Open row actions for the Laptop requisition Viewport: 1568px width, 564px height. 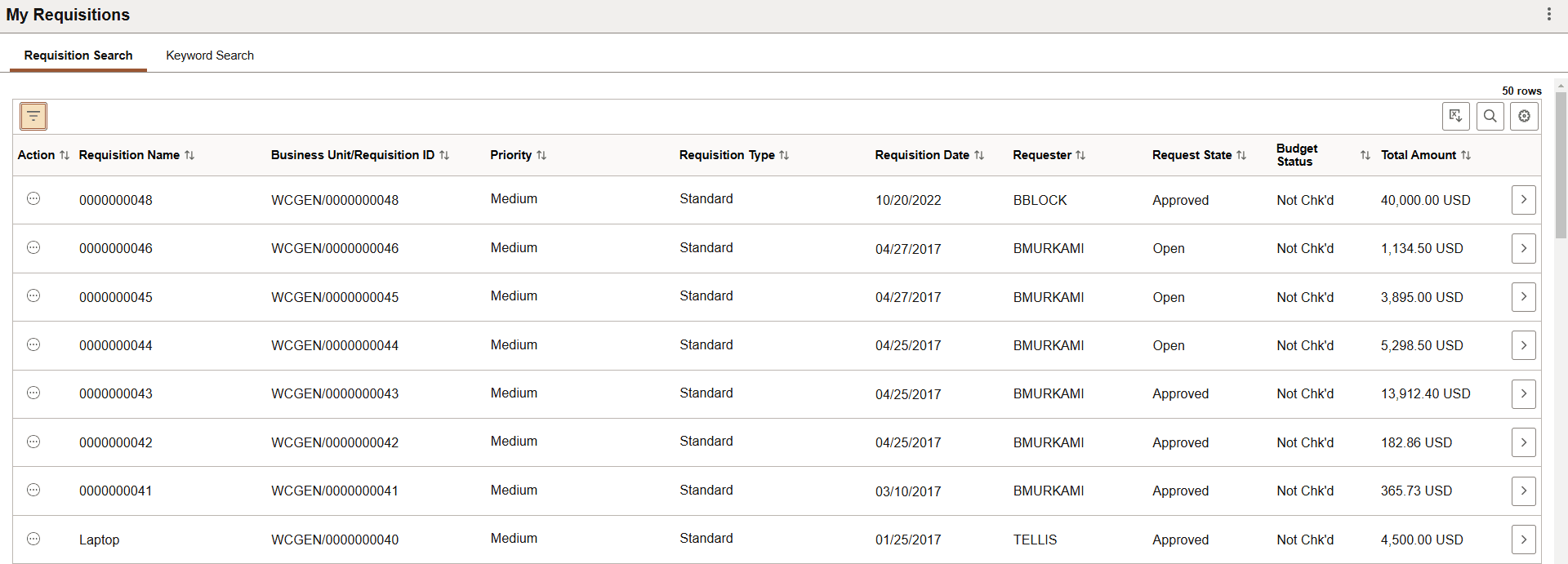[33, 539]
